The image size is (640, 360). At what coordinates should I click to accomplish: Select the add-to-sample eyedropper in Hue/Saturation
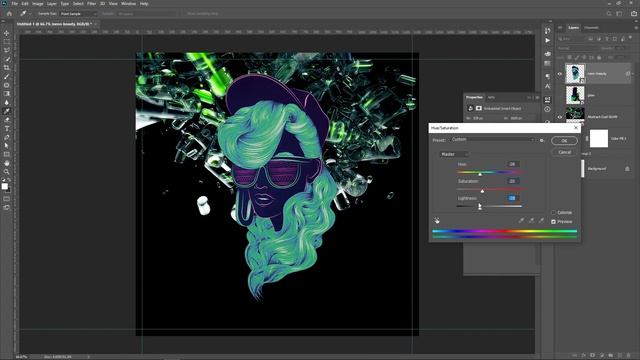pos(531,220)
